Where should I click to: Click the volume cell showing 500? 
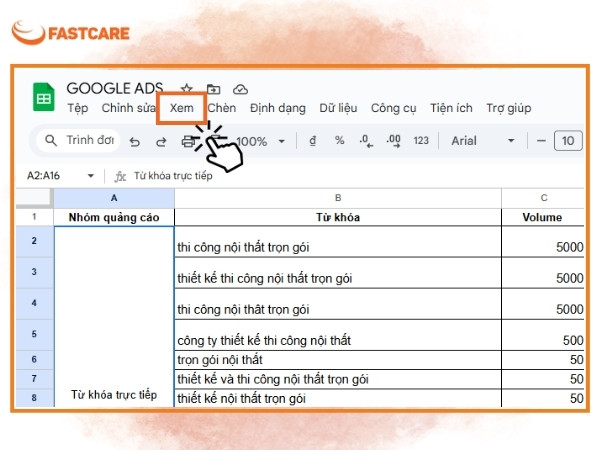tap(543, 335)
